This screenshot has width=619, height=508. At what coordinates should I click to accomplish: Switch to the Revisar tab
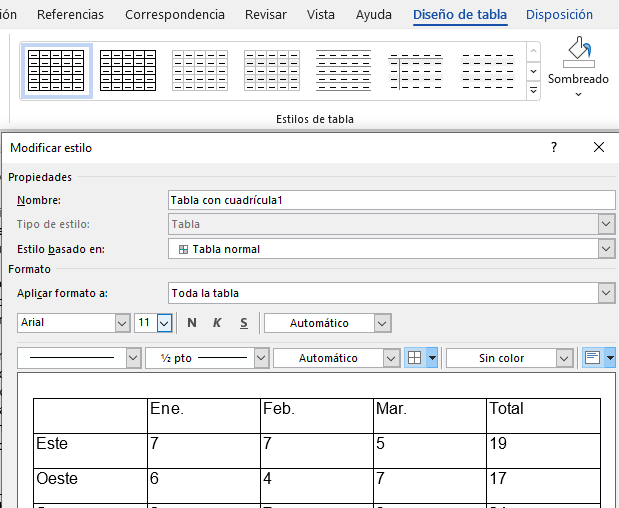coord(266,15)
